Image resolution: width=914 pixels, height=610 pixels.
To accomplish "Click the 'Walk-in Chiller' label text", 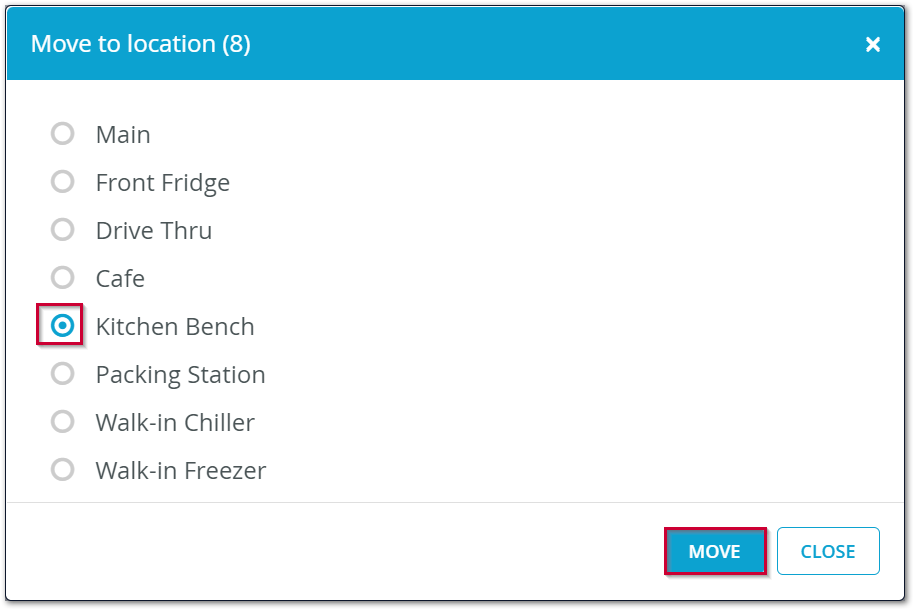I will tap(175, 422).
